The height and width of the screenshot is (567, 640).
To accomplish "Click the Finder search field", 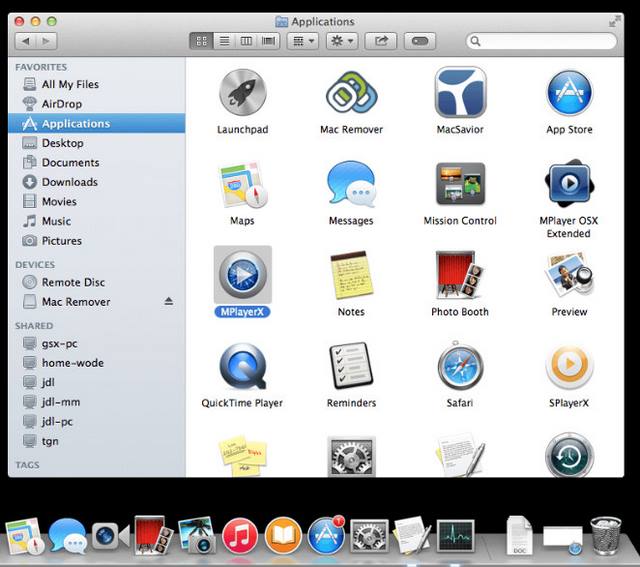I will coord(541,41).
